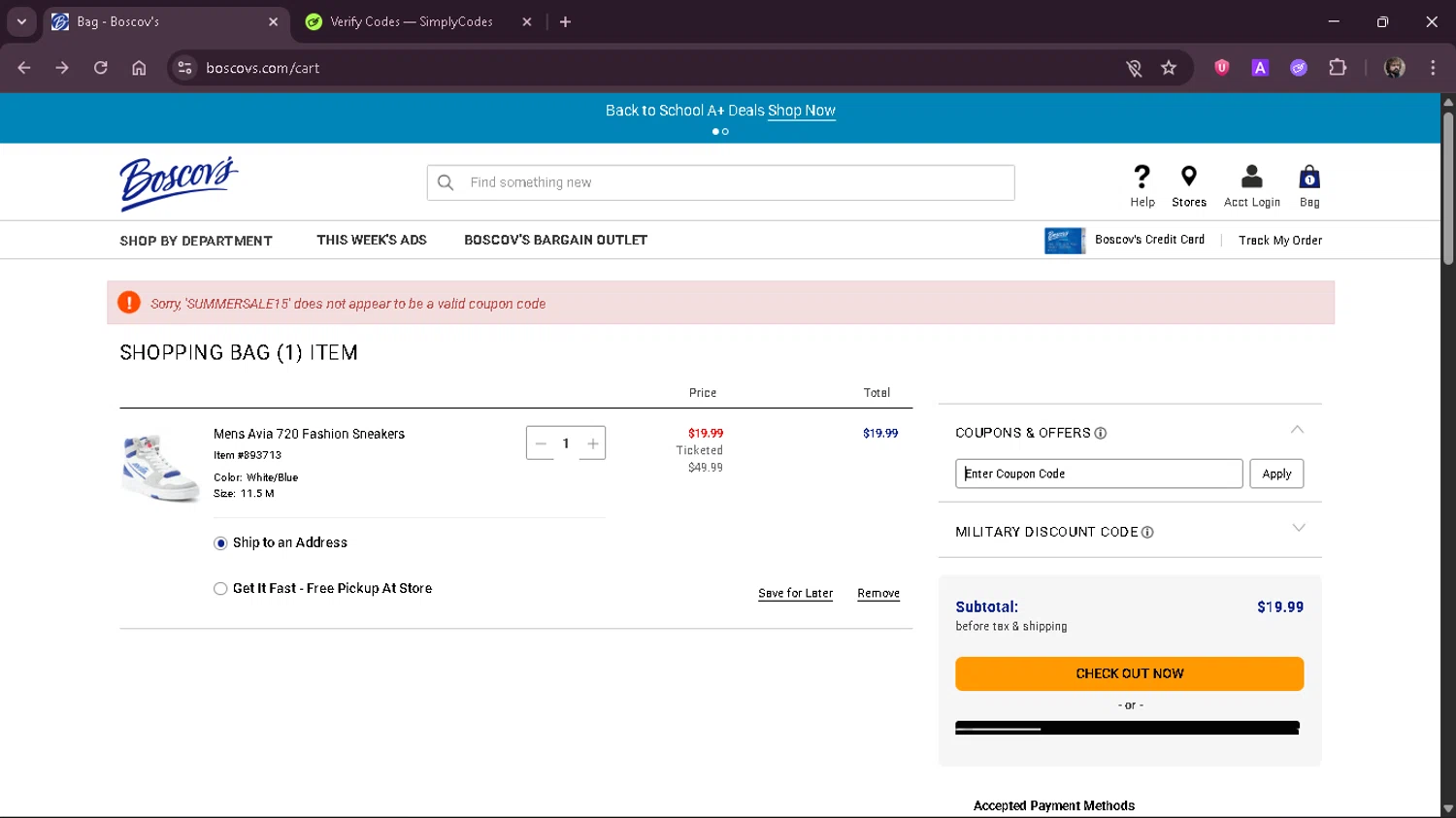Open the Chrome profile avatar

tap(1395, 68)
